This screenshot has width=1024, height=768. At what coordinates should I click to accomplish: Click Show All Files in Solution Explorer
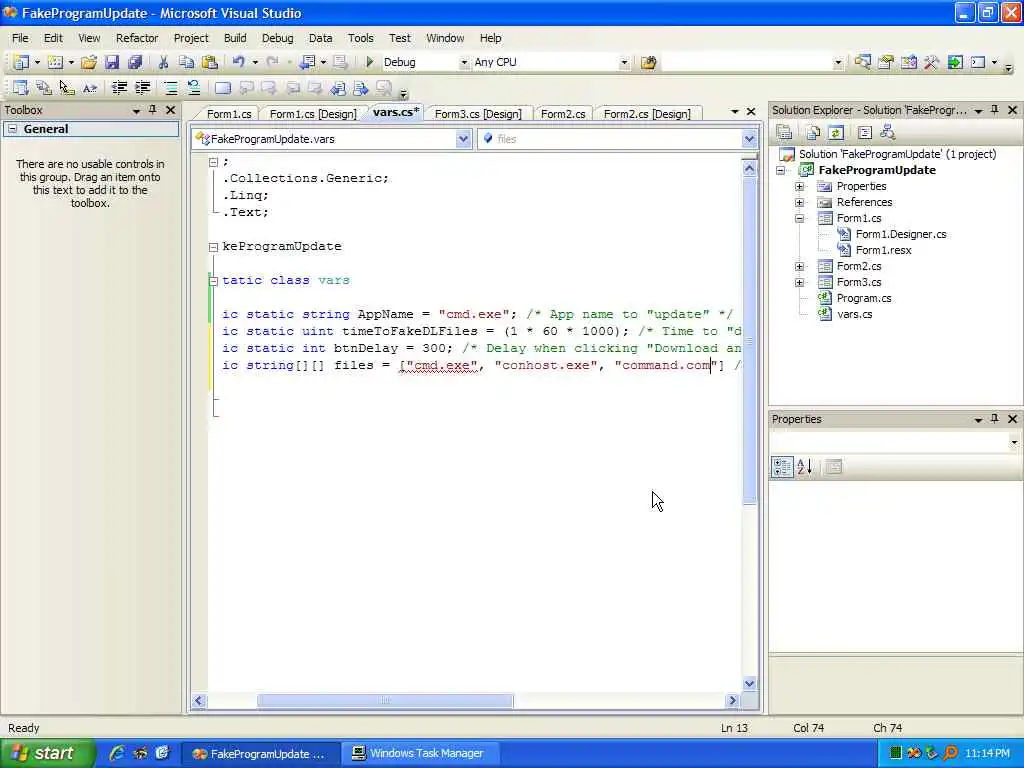coord(812,133)
